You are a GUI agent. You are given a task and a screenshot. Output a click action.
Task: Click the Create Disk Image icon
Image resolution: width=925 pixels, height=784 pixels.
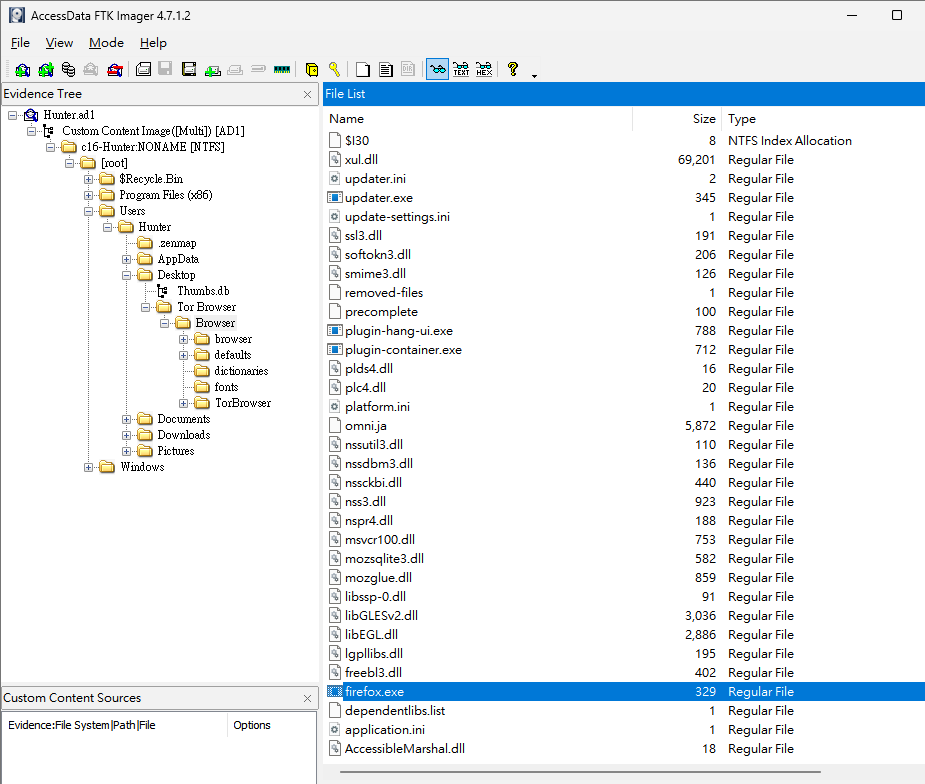point(143,70)
